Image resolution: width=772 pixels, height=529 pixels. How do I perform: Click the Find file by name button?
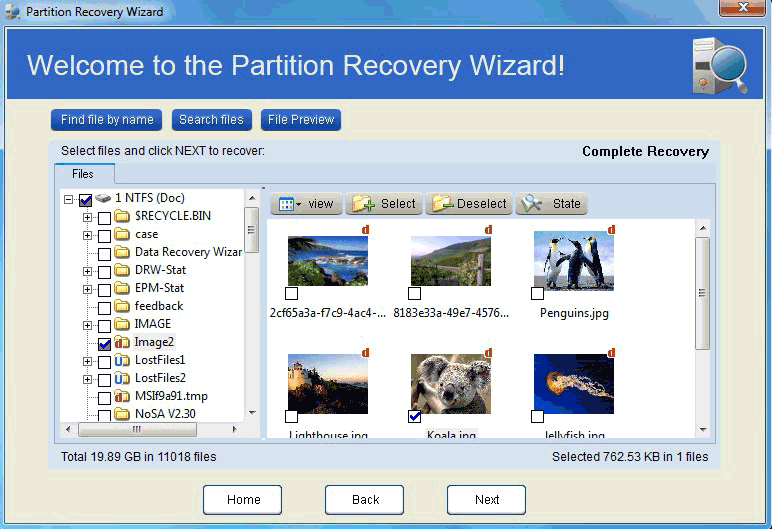pos(107,120)
